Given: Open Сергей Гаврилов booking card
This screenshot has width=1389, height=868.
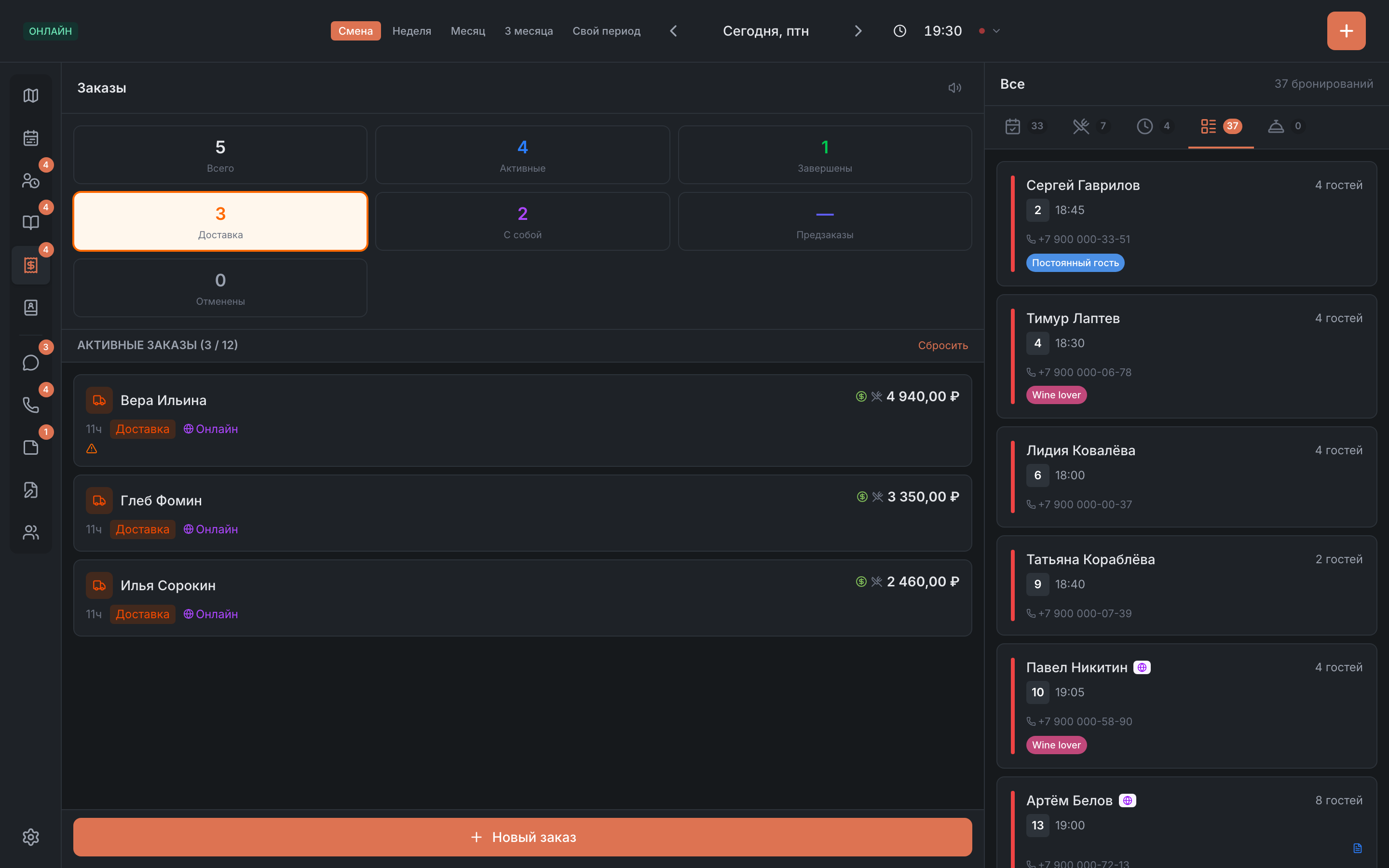Looking at the screenshot, I should [1186, 224].
